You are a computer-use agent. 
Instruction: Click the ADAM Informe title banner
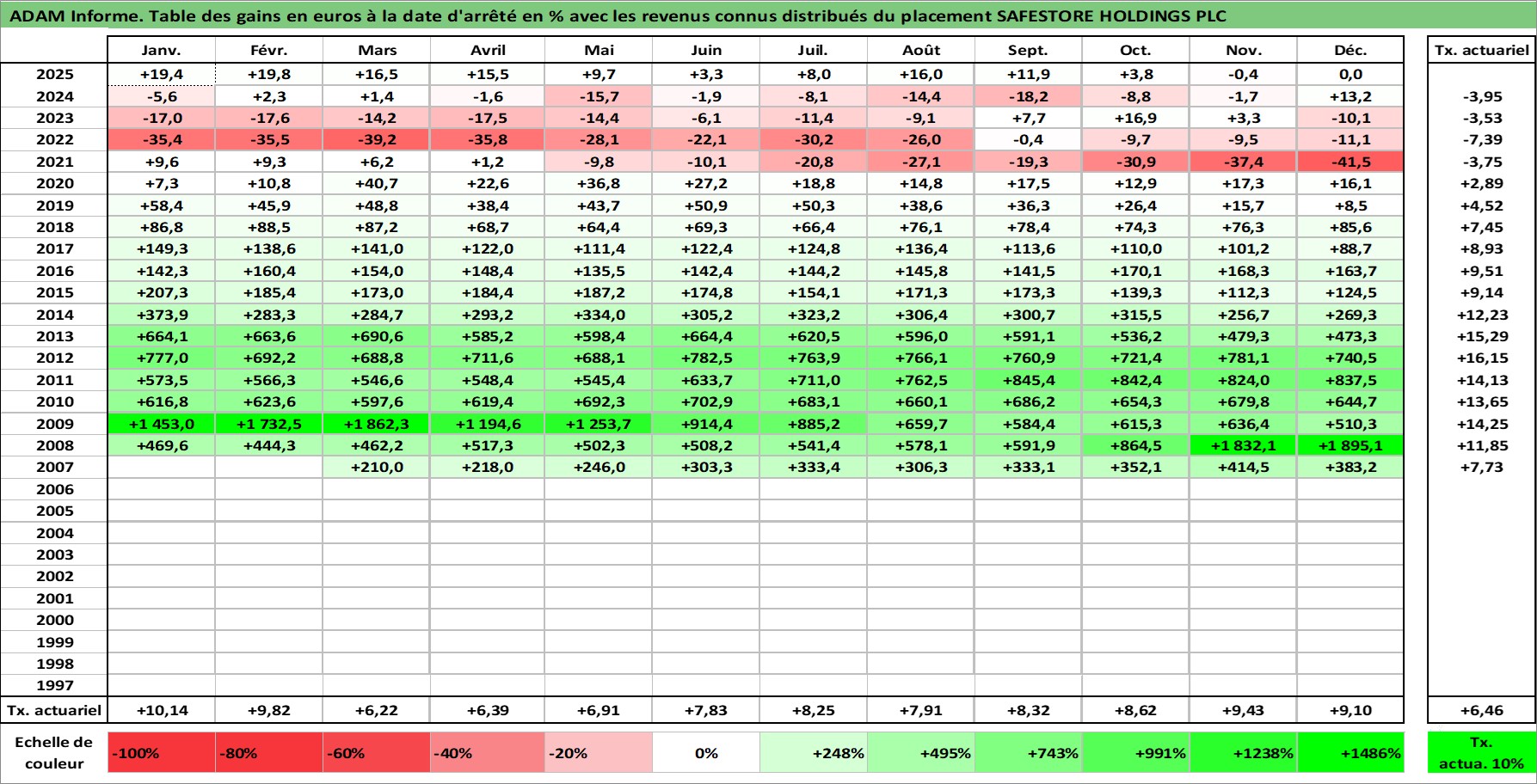768,15
